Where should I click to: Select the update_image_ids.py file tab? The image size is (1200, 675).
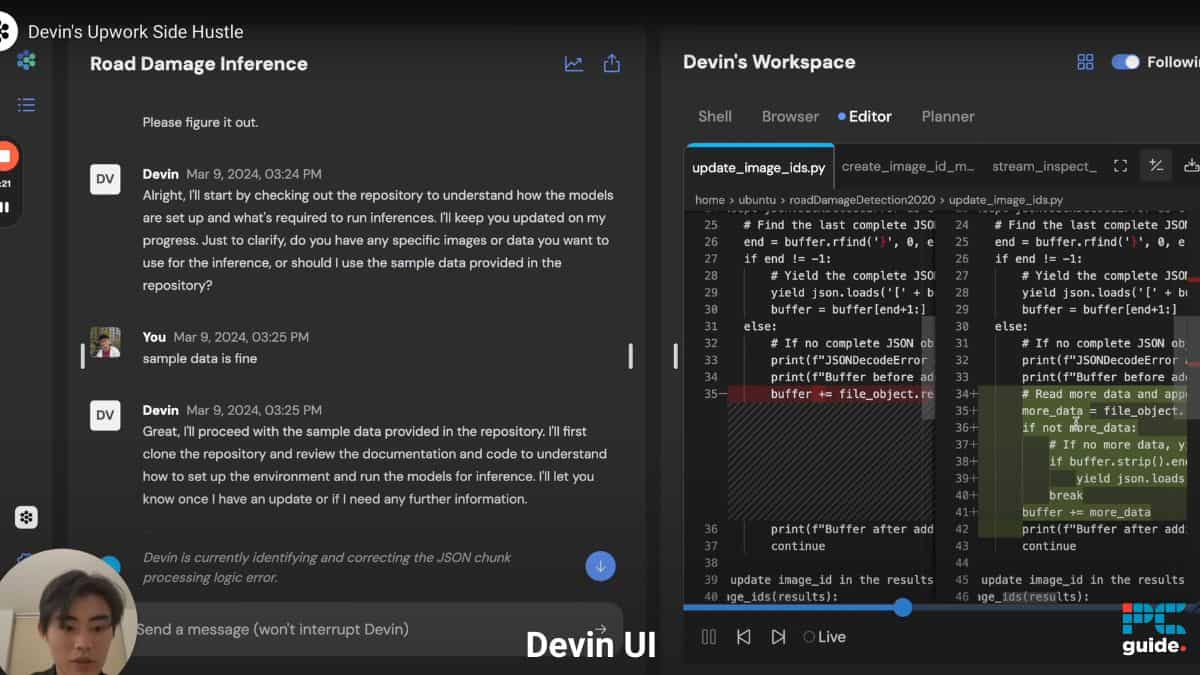(758, 167)
